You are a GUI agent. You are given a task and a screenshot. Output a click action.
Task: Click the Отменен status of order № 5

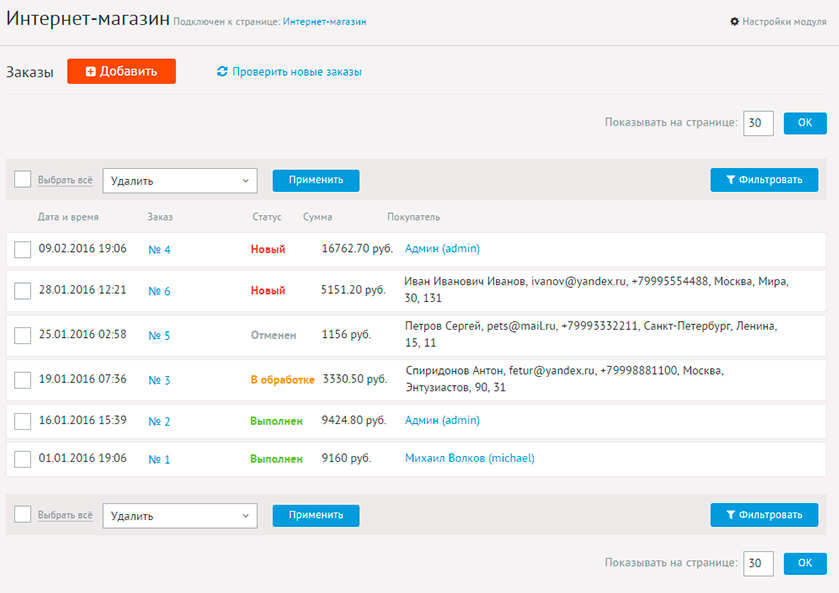coord(273,336)
